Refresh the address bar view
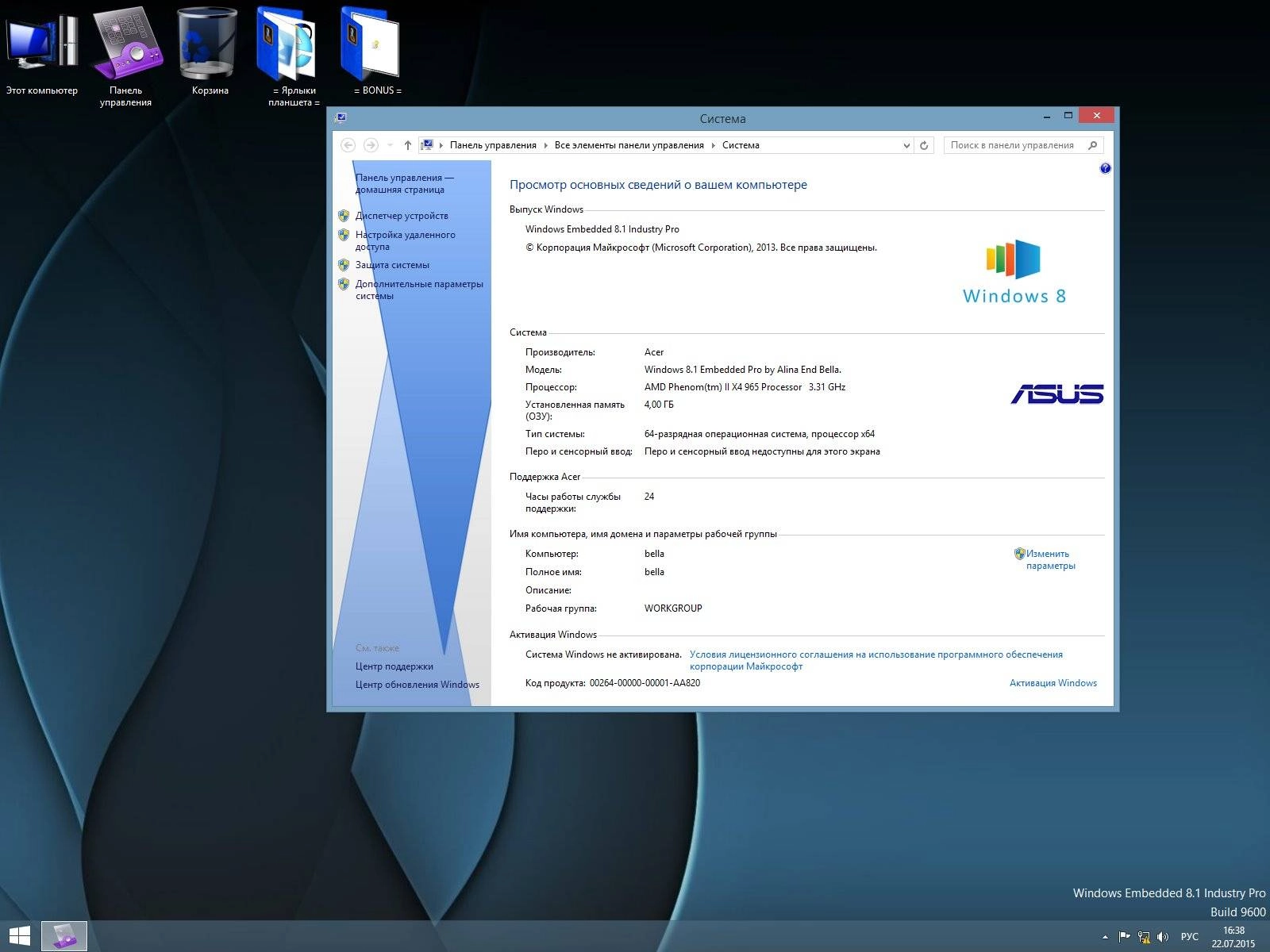Viewport: 1270px width, 952px height. point(924,145)
